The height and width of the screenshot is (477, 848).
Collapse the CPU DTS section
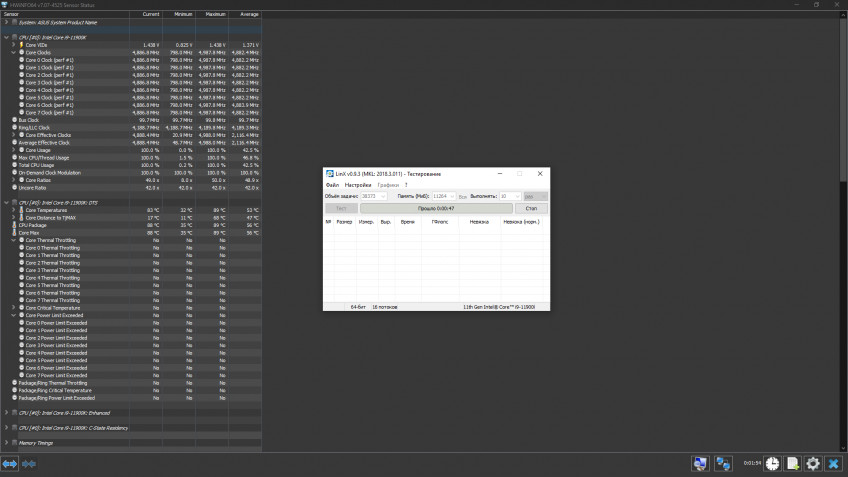6,202
